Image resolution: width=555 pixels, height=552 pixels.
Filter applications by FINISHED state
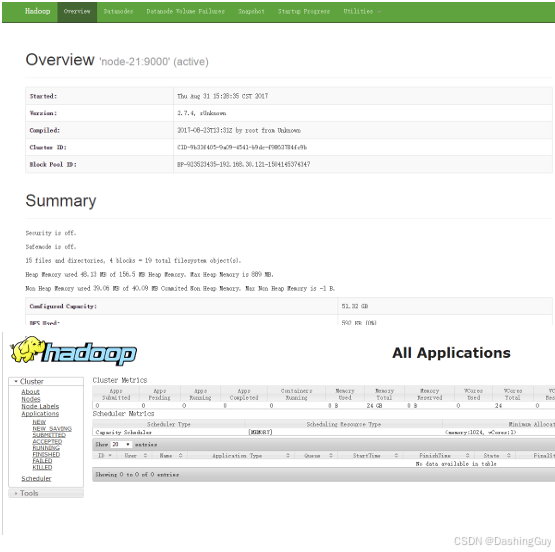[x=46, y=454]
